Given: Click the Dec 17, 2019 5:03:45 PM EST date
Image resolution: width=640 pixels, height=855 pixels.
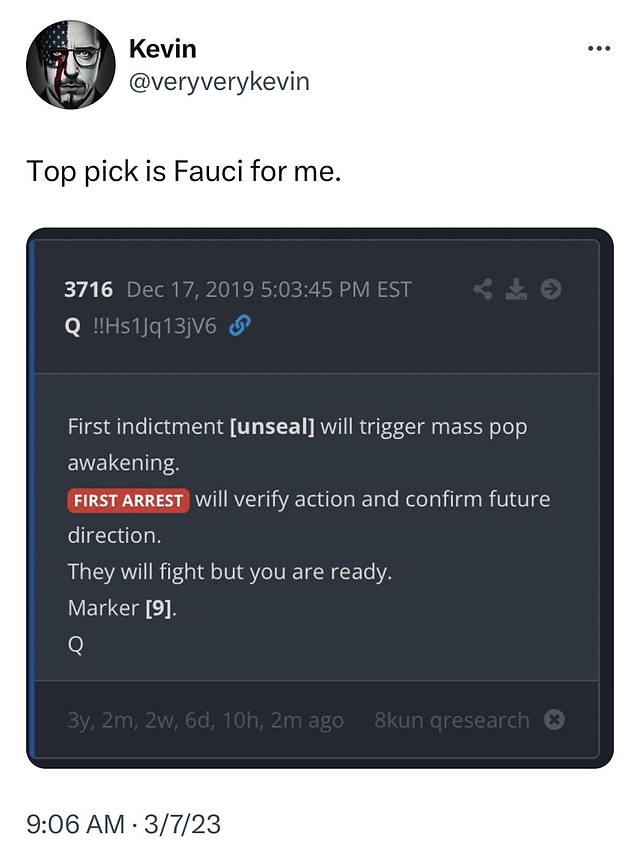Looking at the screenshot, I should tap(269, 290).
